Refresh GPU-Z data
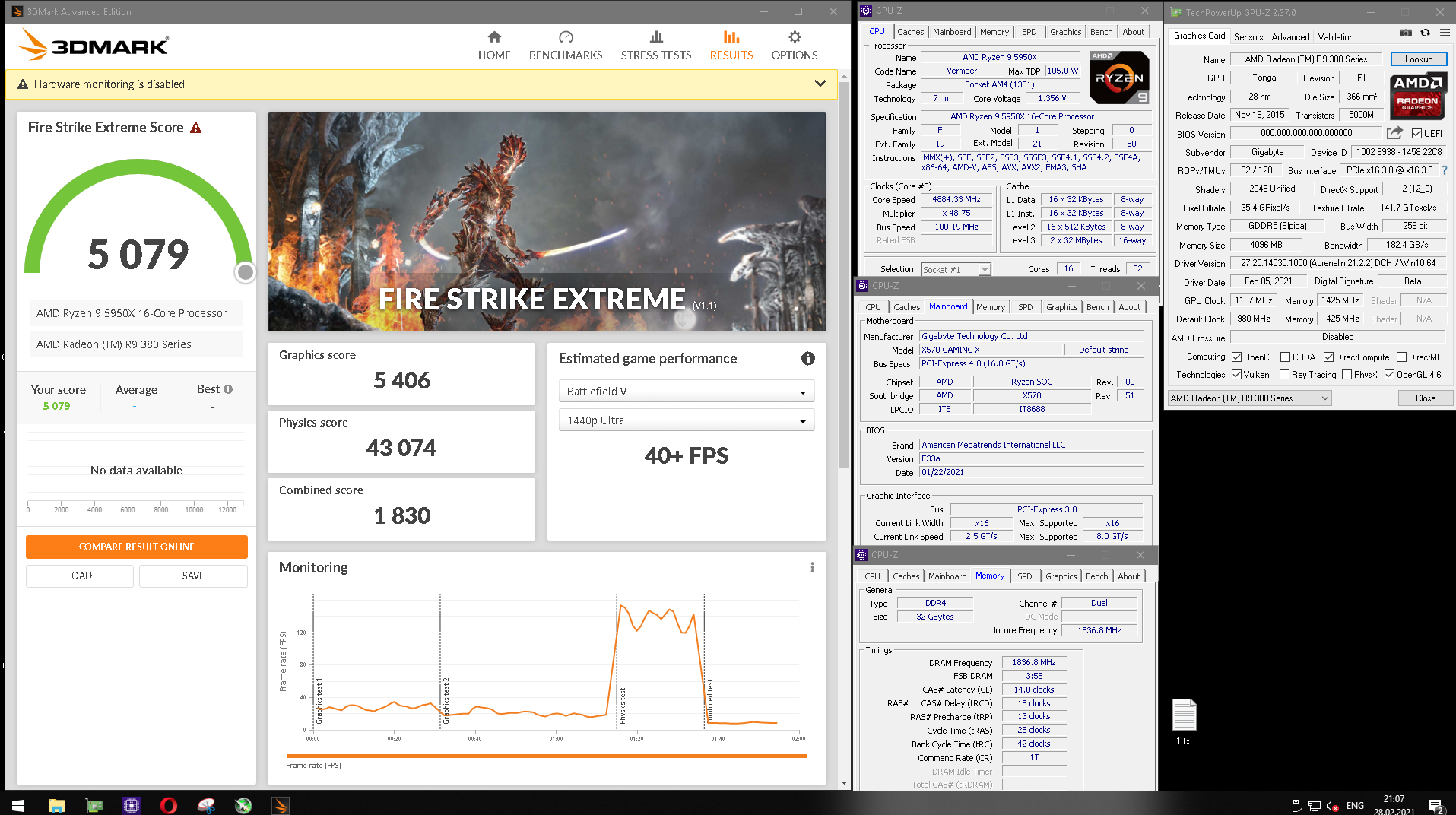The image size is (1456, 815). pyautogui.click(x=1426, y=33)
